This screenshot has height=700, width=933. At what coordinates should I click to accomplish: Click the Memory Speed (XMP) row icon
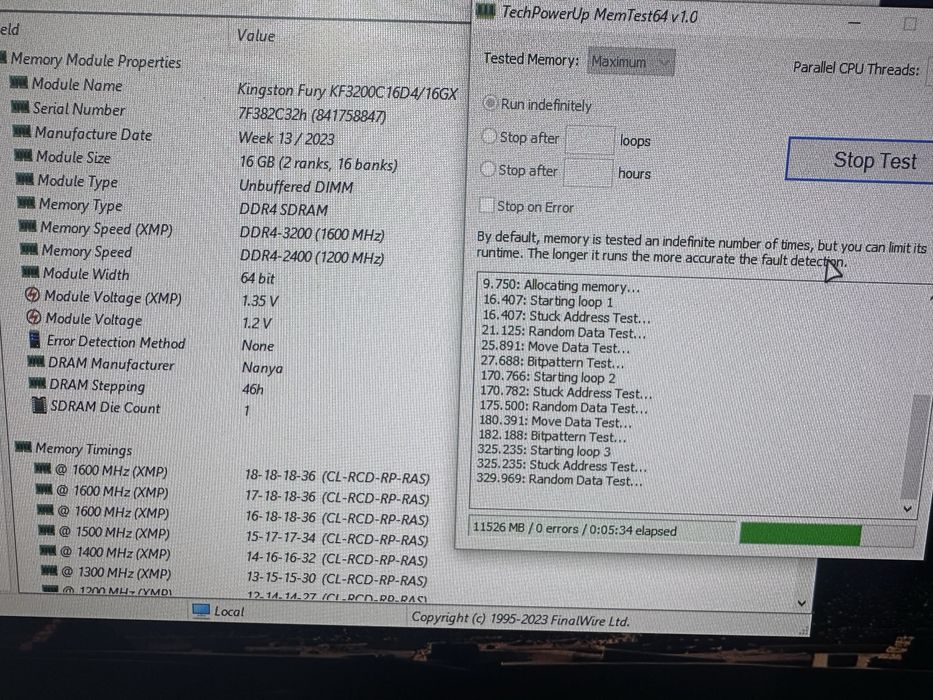point(27,226)
